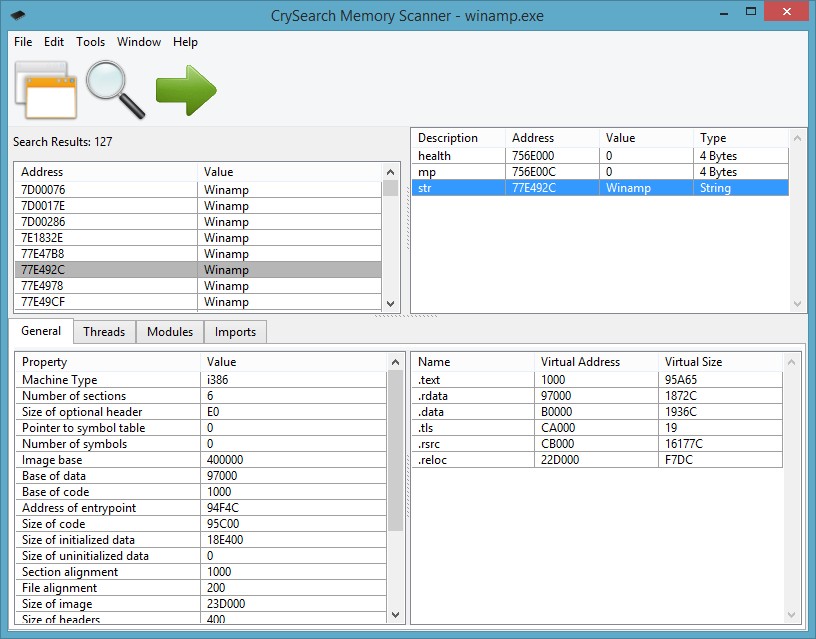Click the app icon in title bar

click(x=20, y=15)
